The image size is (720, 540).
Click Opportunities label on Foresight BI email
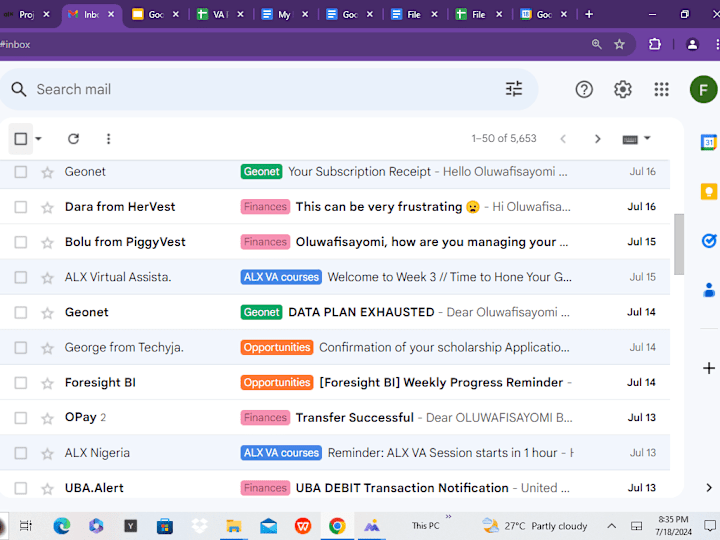point(277,382)
